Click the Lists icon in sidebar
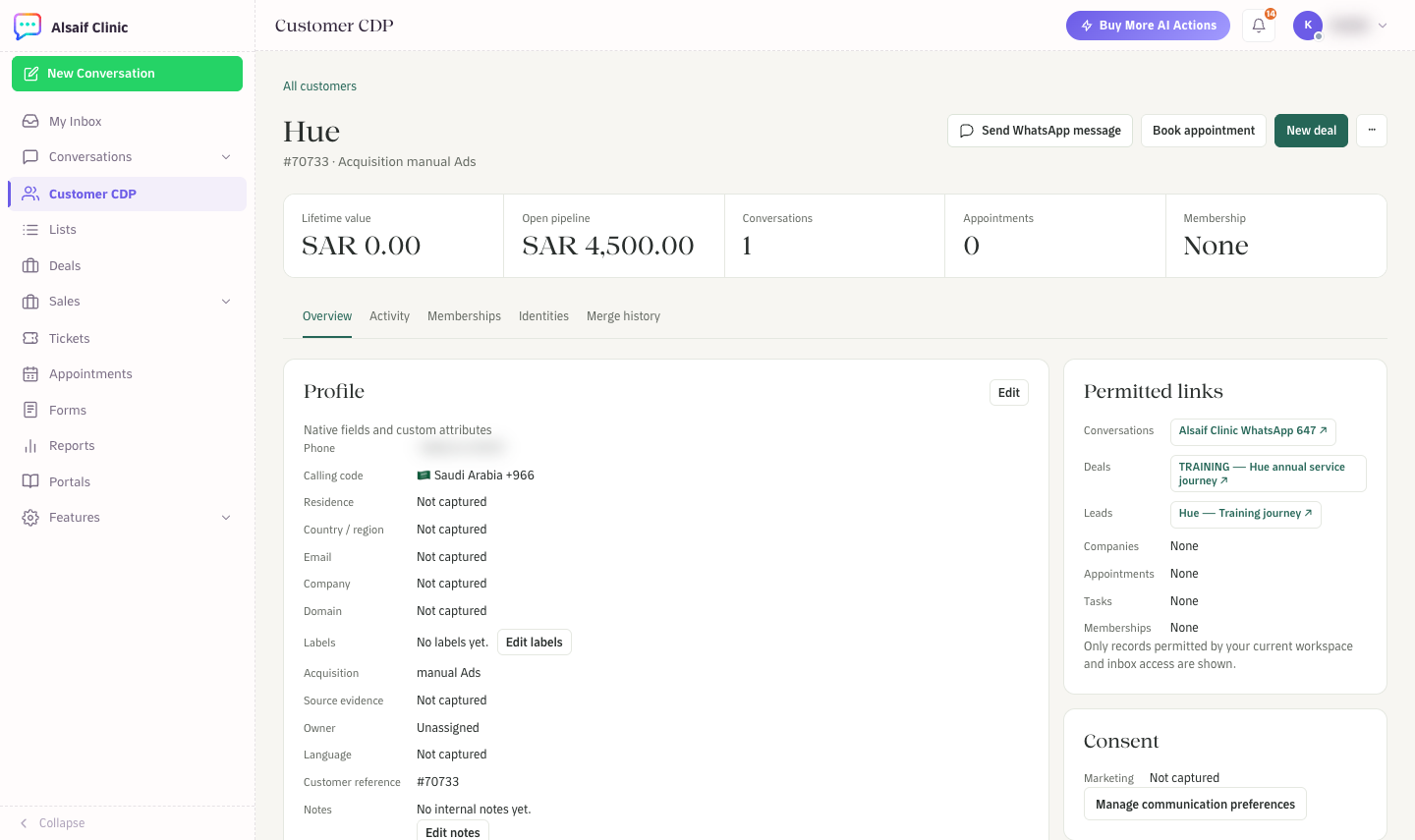 point(30,230)
